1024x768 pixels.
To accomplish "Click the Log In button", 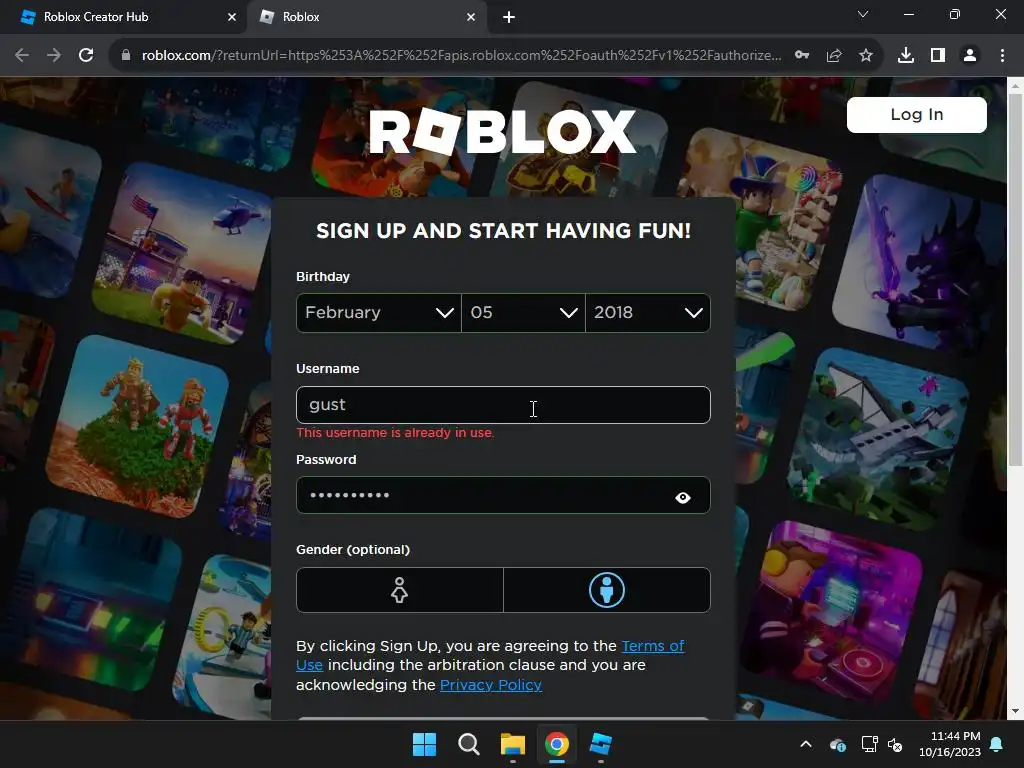I will pyautogui.click(x=916, y=115).
